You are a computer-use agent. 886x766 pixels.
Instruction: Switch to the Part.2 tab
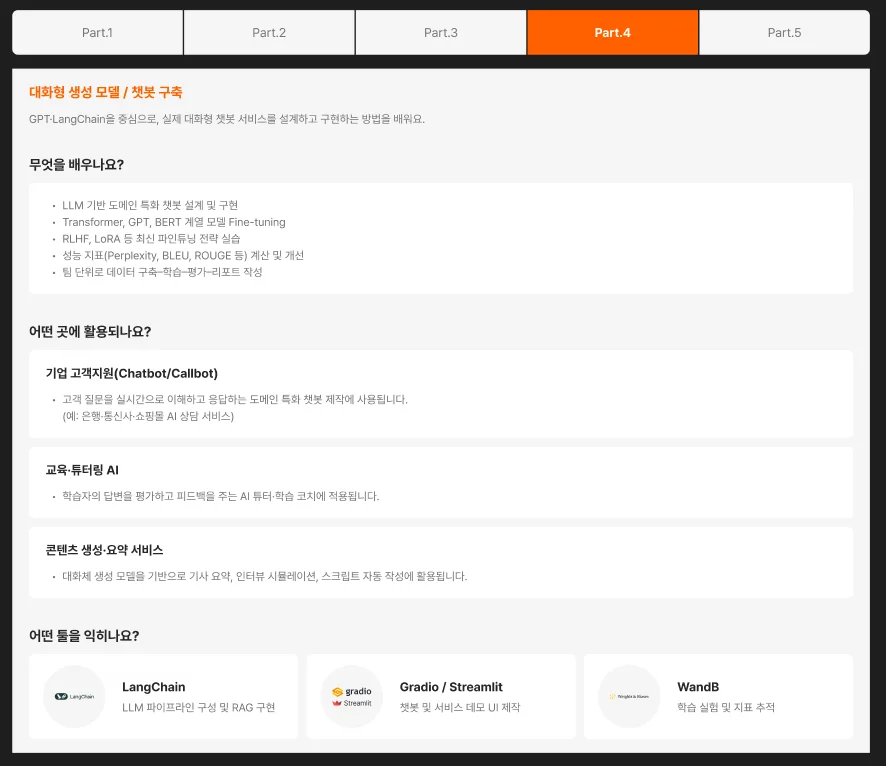click(x=268, y=32)
